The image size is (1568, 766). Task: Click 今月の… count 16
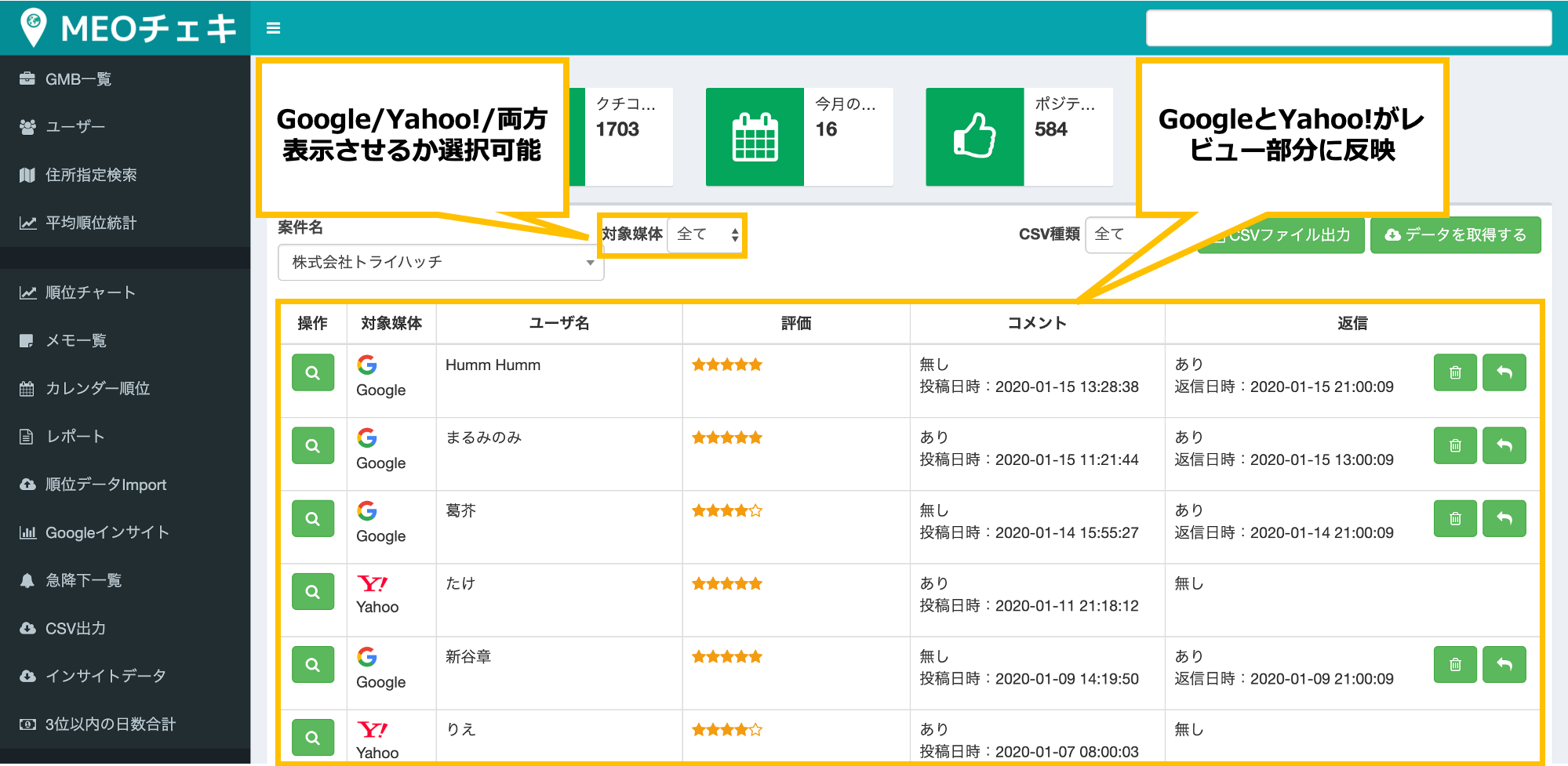pos(826,129)
